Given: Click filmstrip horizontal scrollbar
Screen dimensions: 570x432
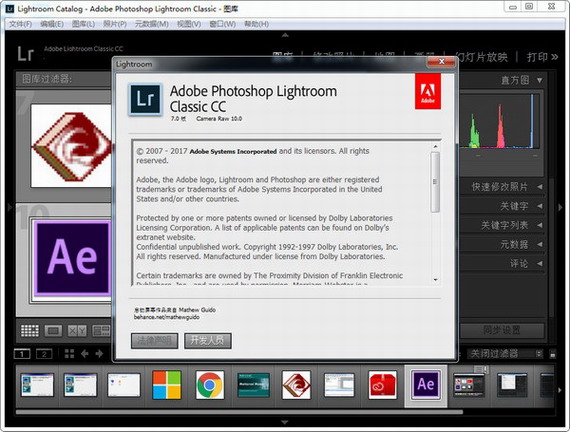Looking at the screenshot, I should (x=239, y=412).
